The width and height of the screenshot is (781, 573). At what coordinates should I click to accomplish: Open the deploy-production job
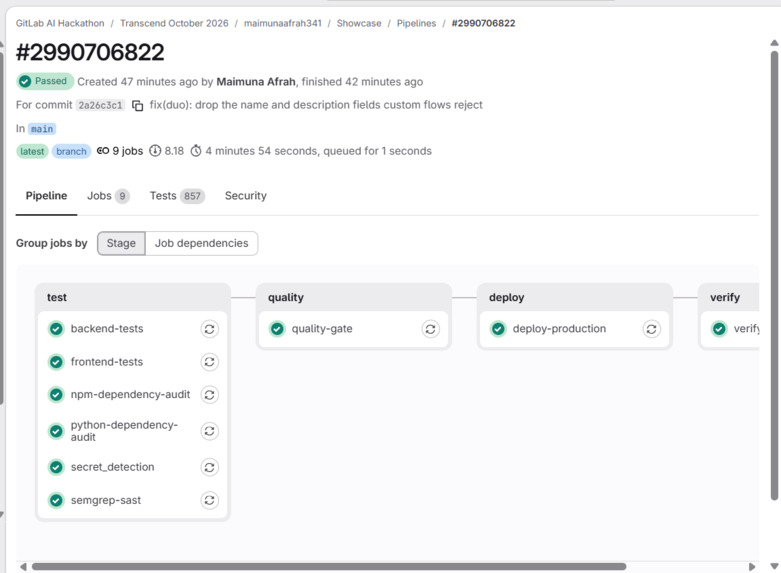tap(559, 329)
